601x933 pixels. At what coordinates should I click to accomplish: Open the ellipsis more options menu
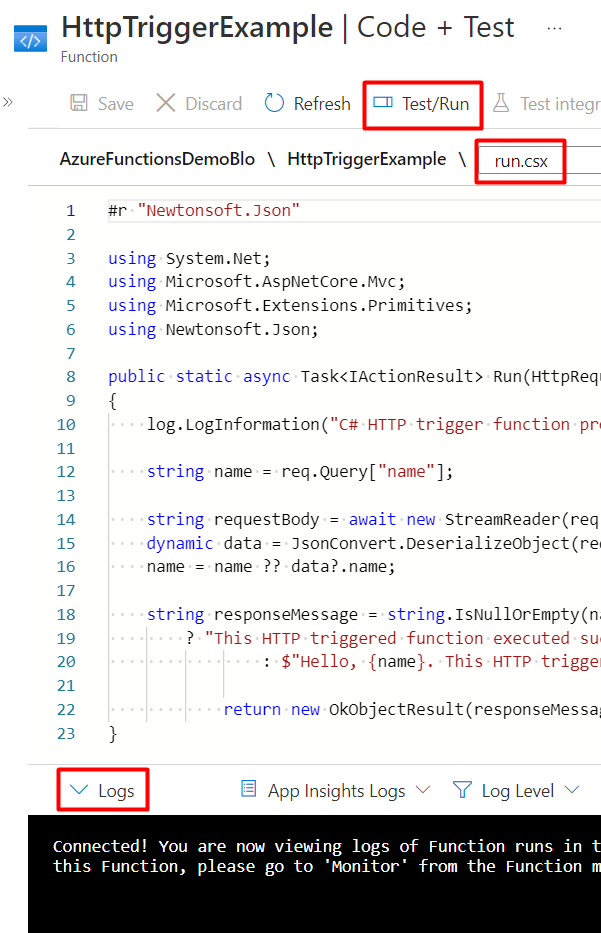click(x=554, y=28)
